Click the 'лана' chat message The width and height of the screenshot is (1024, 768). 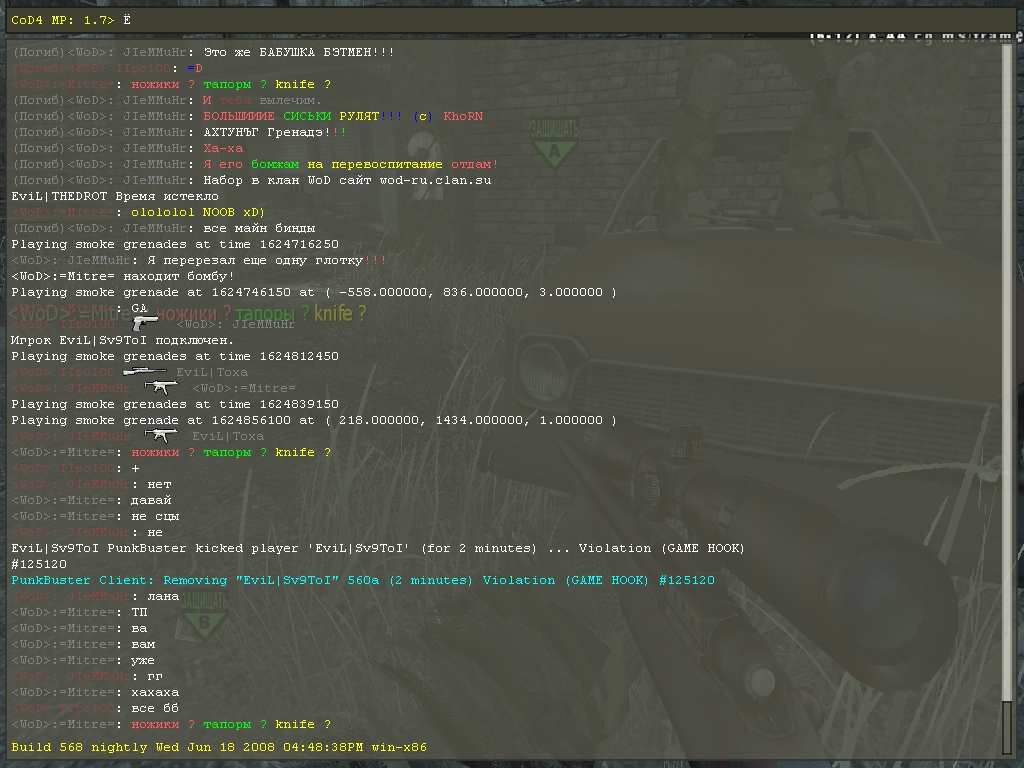click(x=163, y=596)
